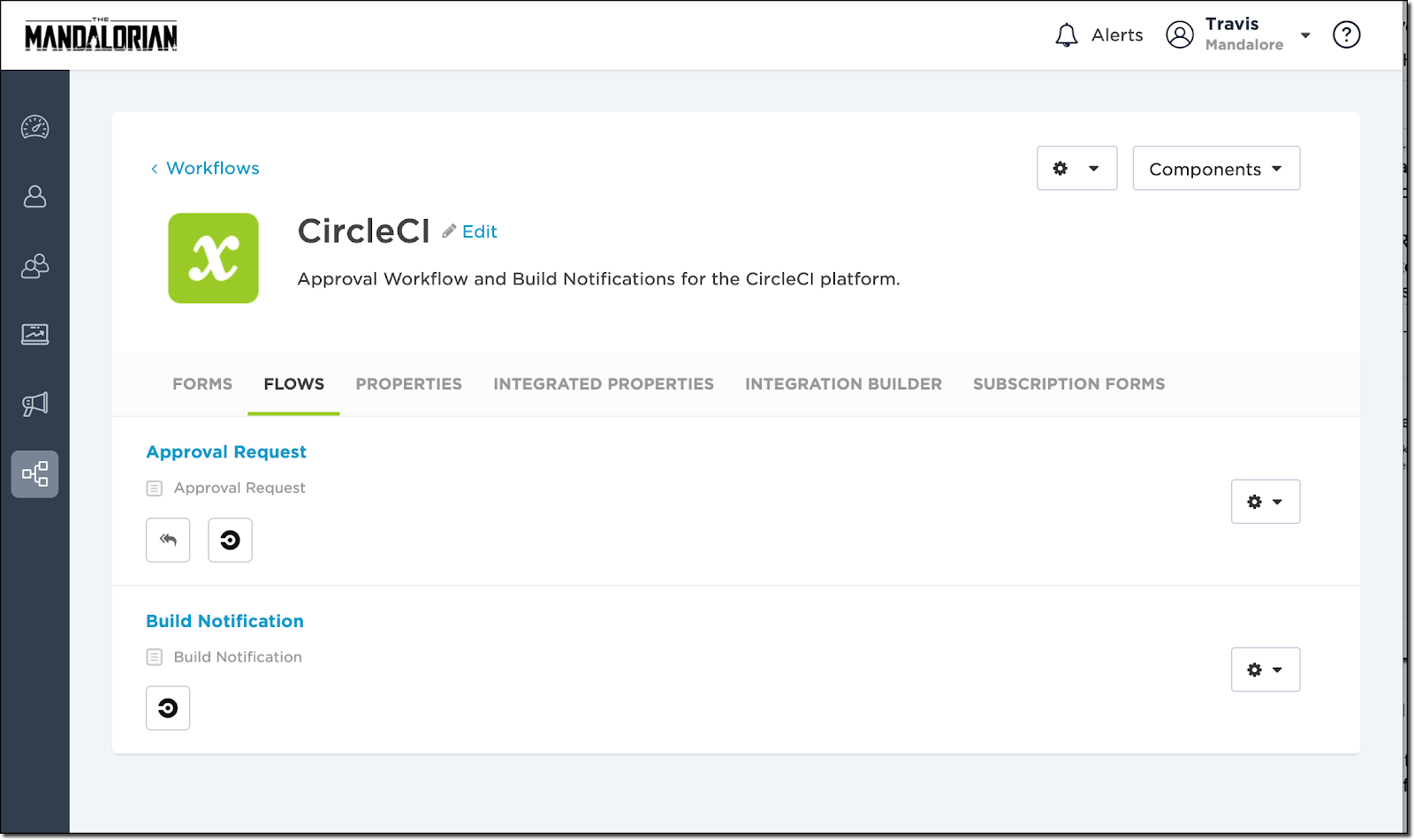Open the gear dropdown for Approval Request

coord(1266,501)
